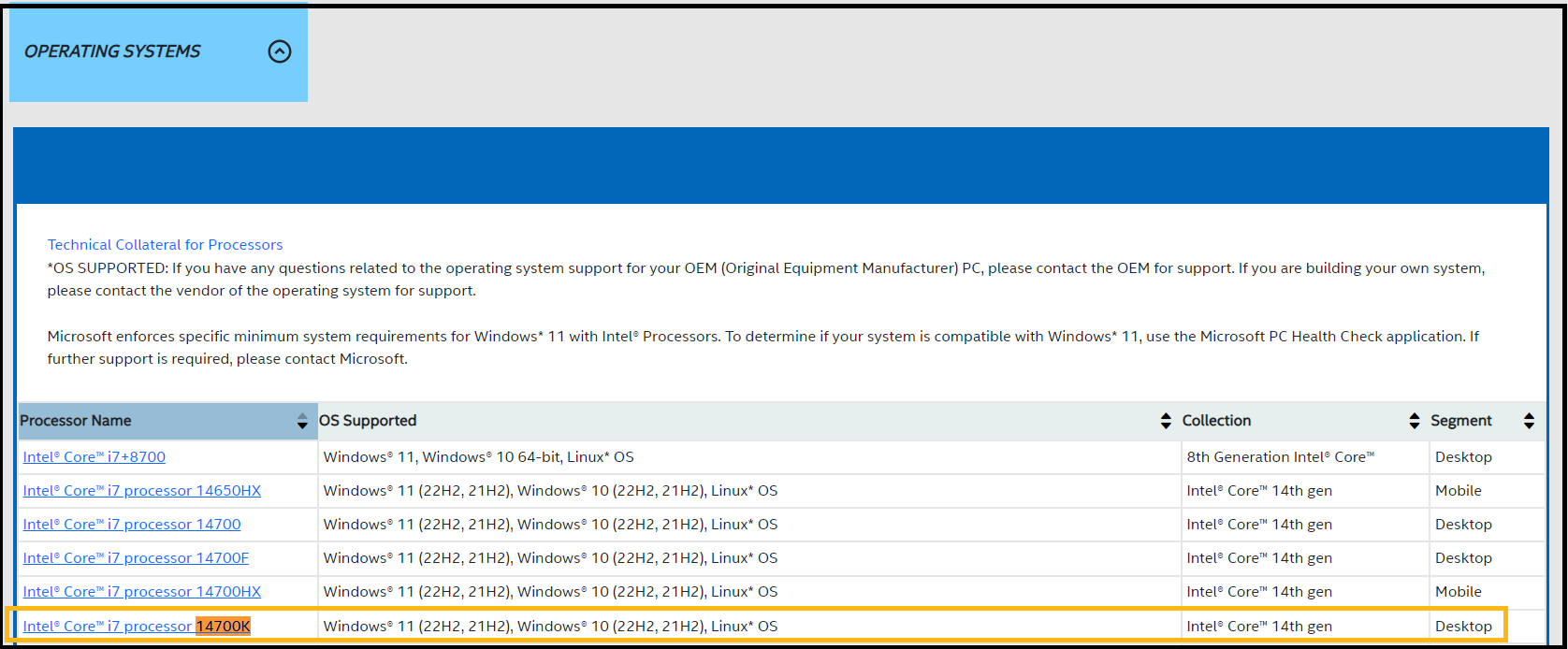Click OS Supported cell in 14700K row
1568x649 pixels.
(x=550, y=627)
